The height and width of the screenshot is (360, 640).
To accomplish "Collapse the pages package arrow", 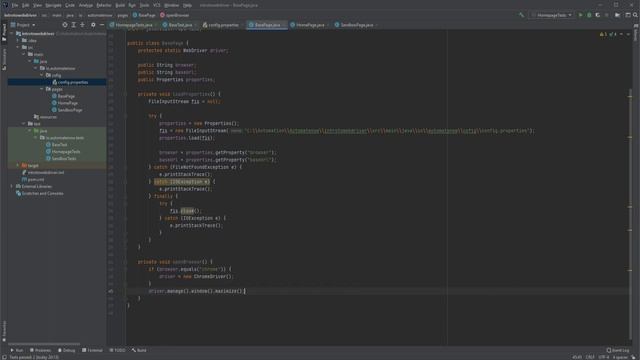I will (x=41, y=89).
